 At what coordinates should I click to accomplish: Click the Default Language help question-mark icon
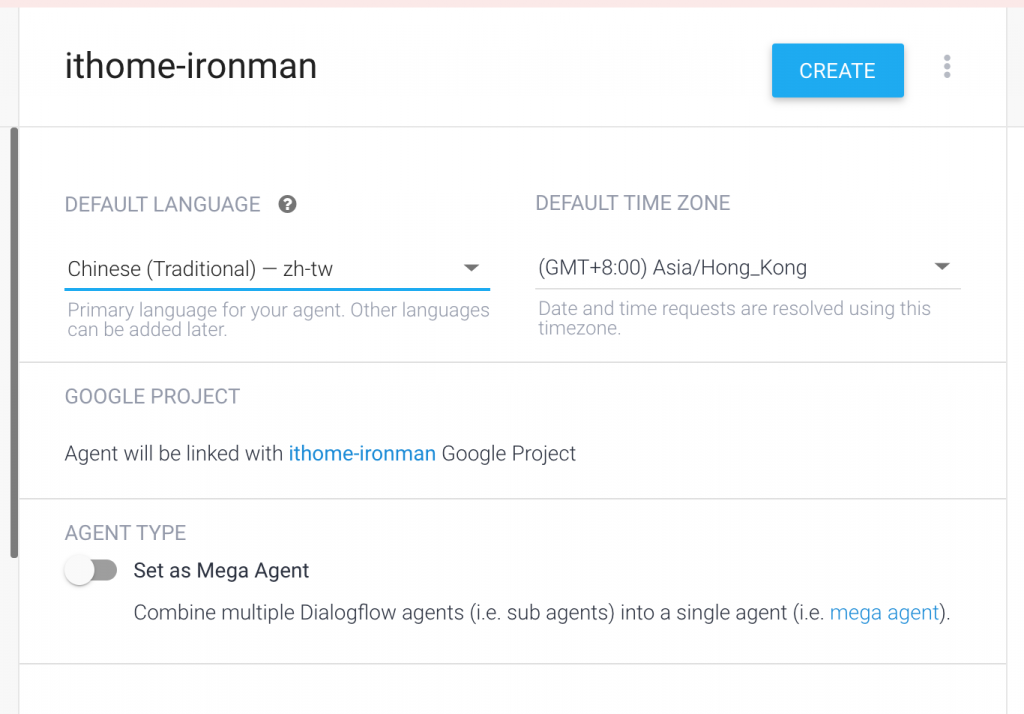click(287, 204)
